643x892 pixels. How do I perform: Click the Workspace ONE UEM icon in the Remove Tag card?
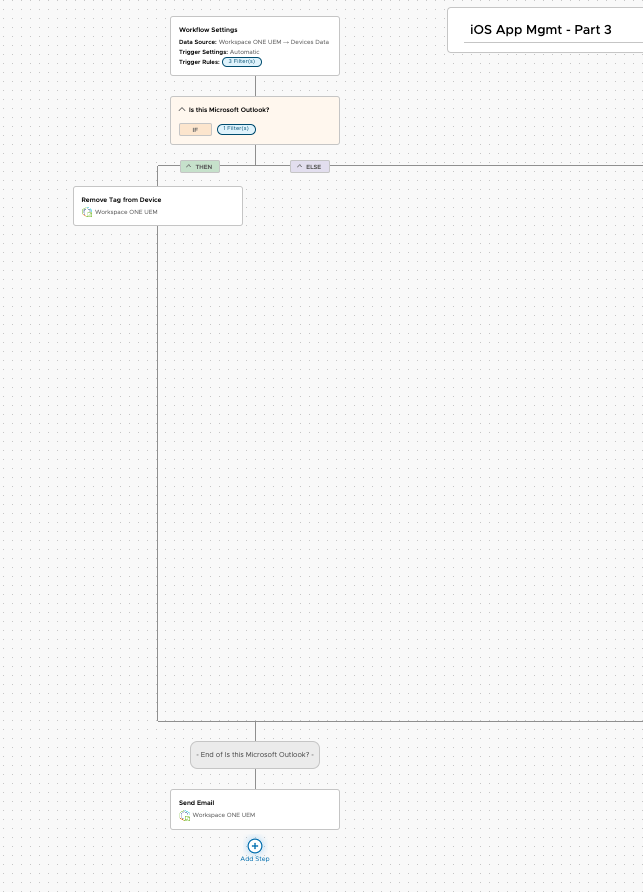[x=87, y=212]
